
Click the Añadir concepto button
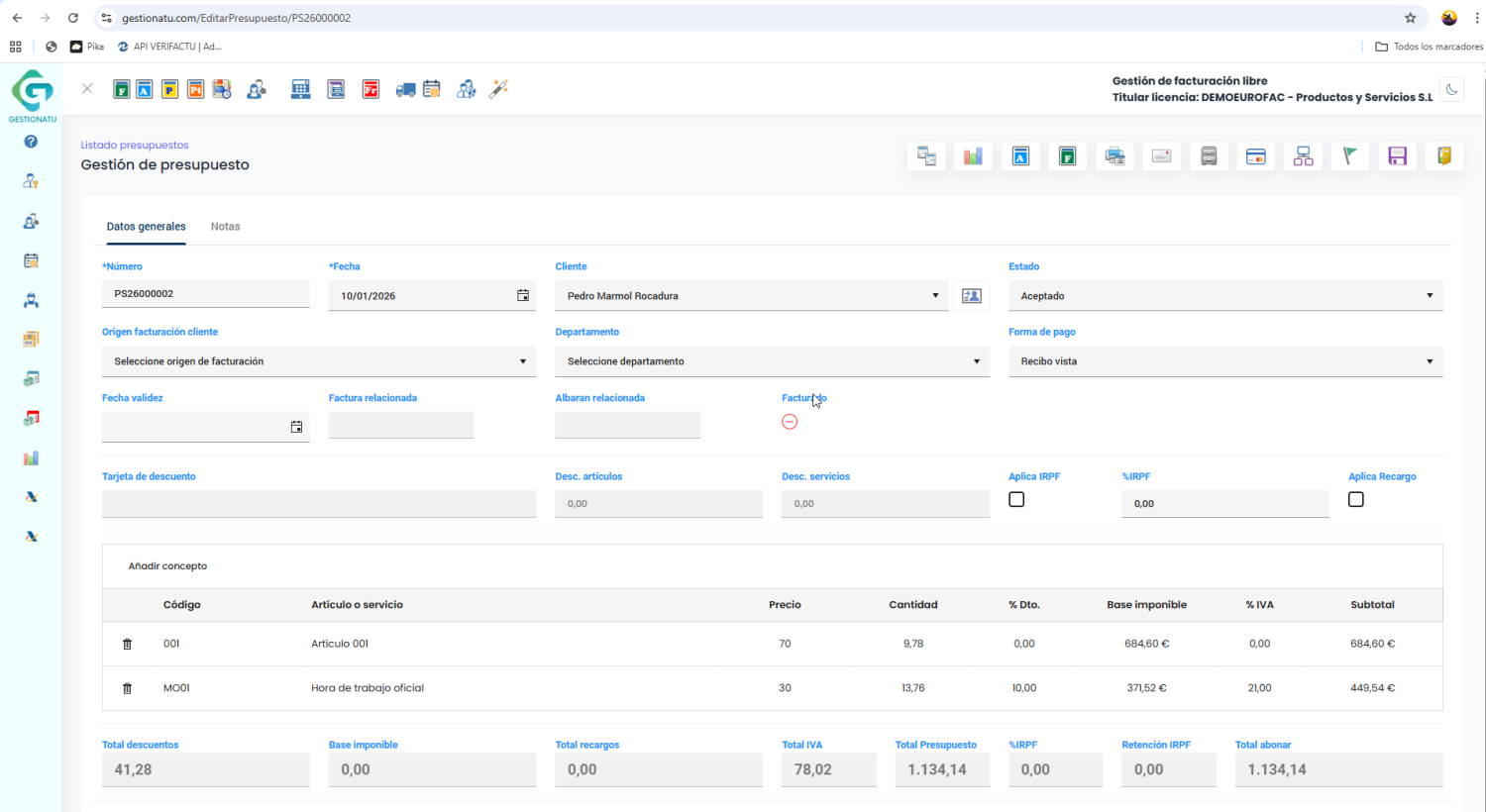[167, 566]
